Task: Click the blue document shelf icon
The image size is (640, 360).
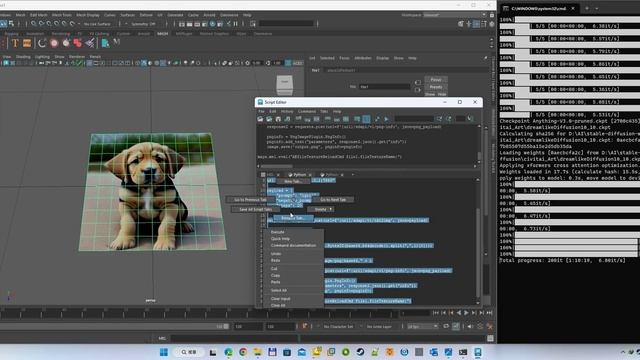Action: point(105,43)
